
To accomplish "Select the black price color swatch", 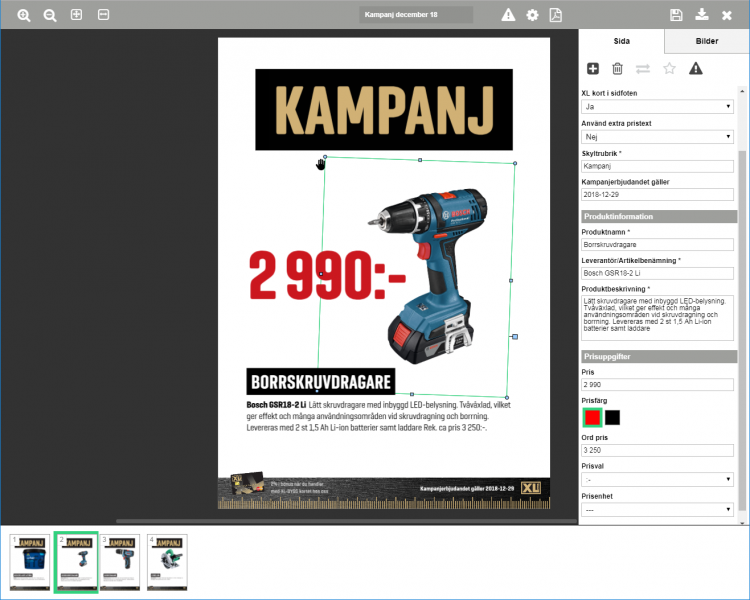I will [x=612, y=418].
